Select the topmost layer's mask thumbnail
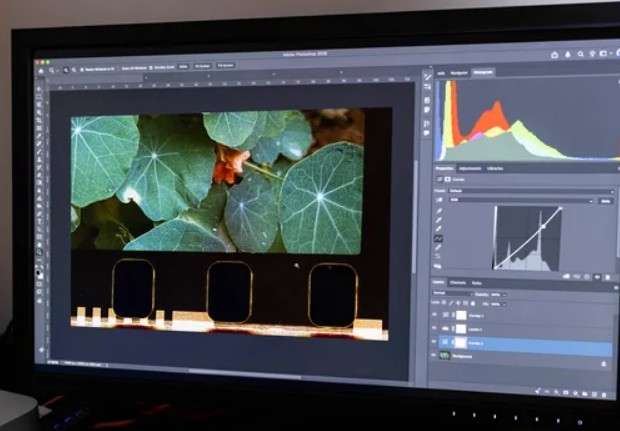620x431 pixels. (461, 316)
